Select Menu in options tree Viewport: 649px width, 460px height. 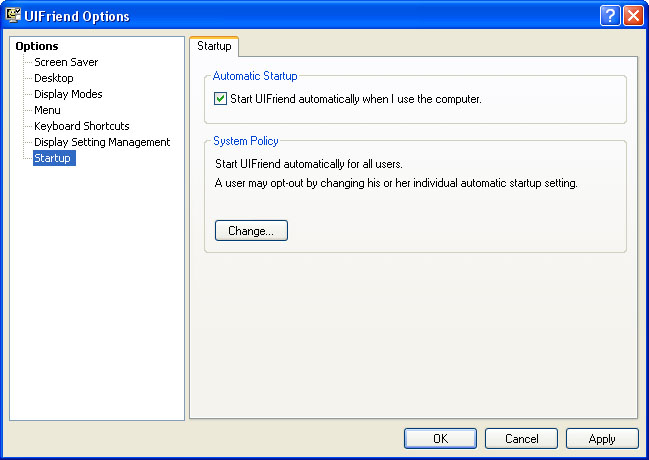(47, 110)
